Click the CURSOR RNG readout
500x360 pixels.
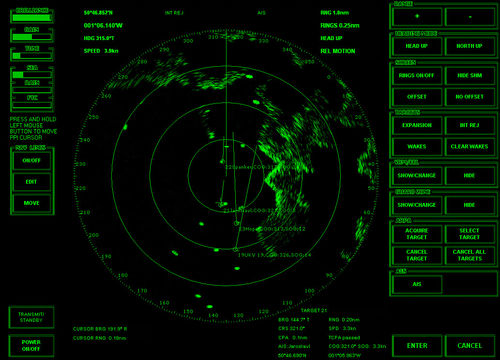click(x=100, y=338)
